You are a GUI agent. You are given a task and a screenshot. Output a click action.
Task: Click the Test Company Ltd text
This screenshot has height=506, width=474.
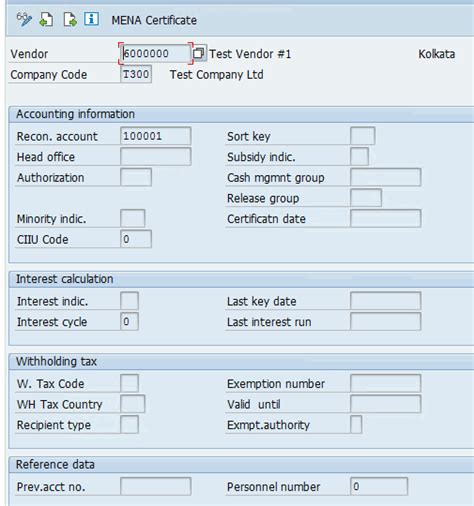click(217, 75)
